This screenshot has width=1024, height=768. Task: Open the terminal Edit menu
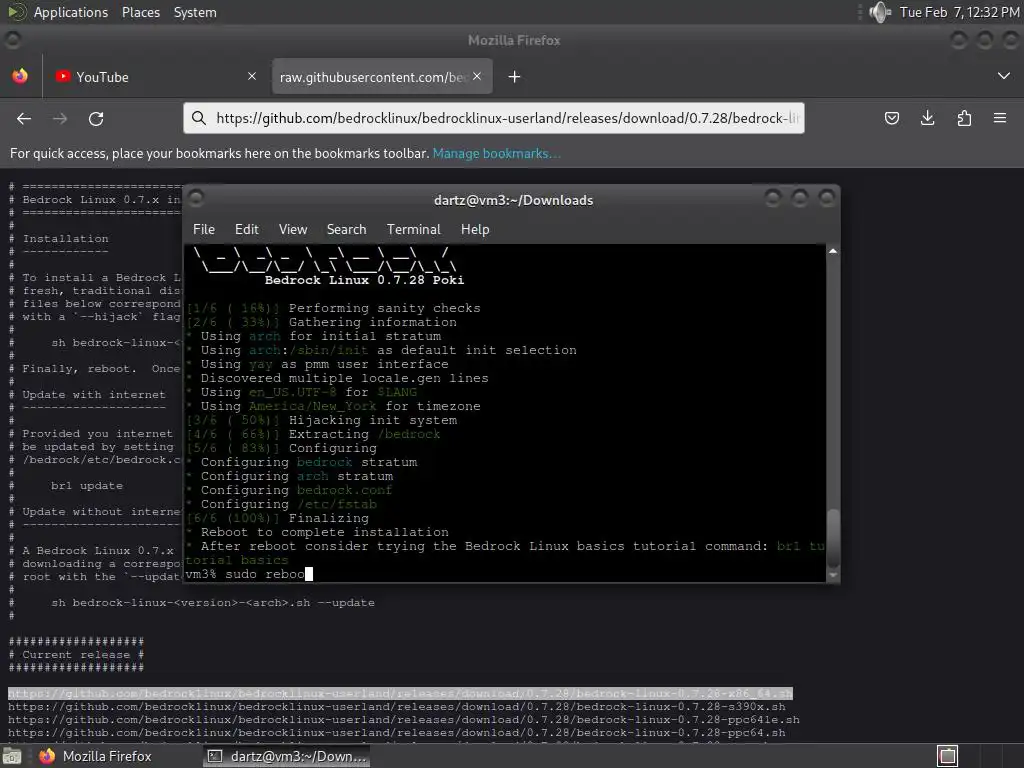247,229
